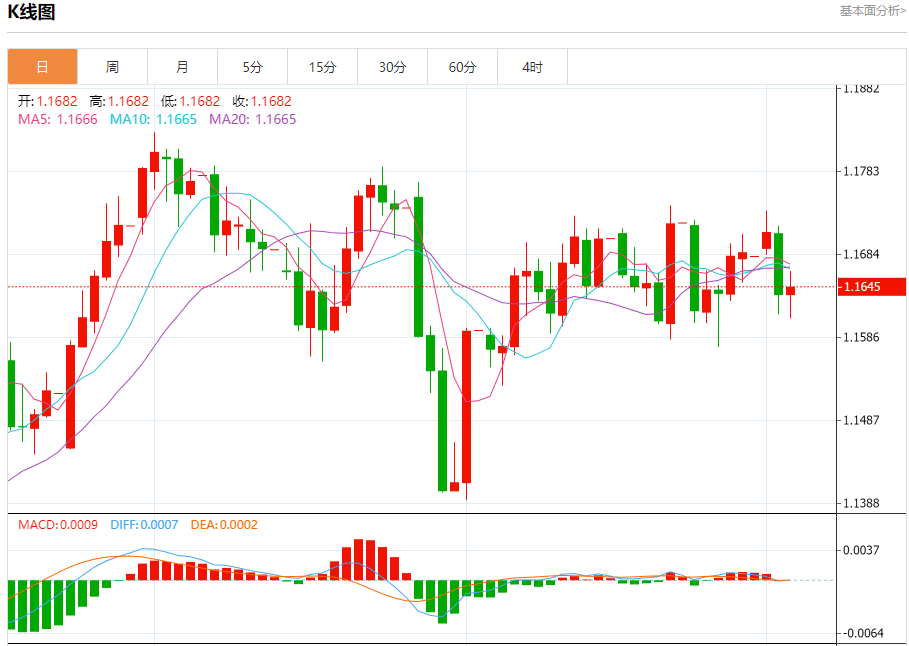Click the red 1.1645 current price label
This screenshot has width=909, height=646.
(871, 286)
